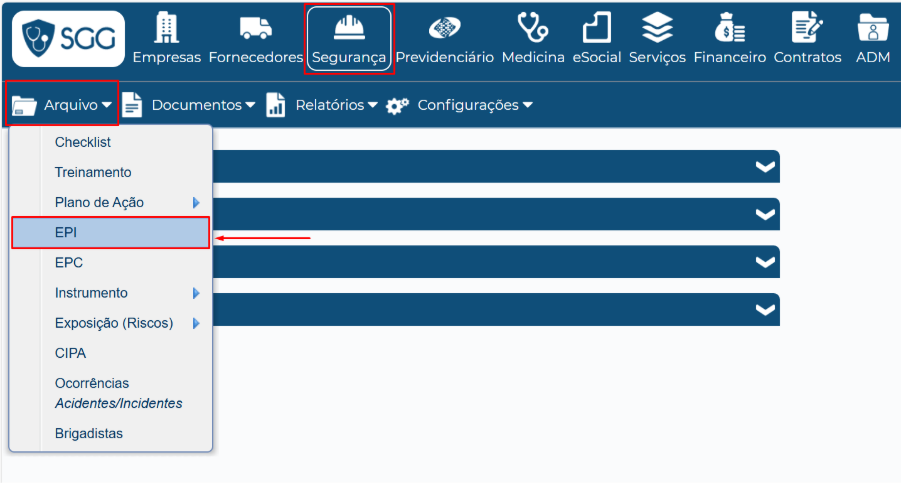Screen dimensions: 901x483
Task: Open the Serviços layers icon
Action: point(657,28)
